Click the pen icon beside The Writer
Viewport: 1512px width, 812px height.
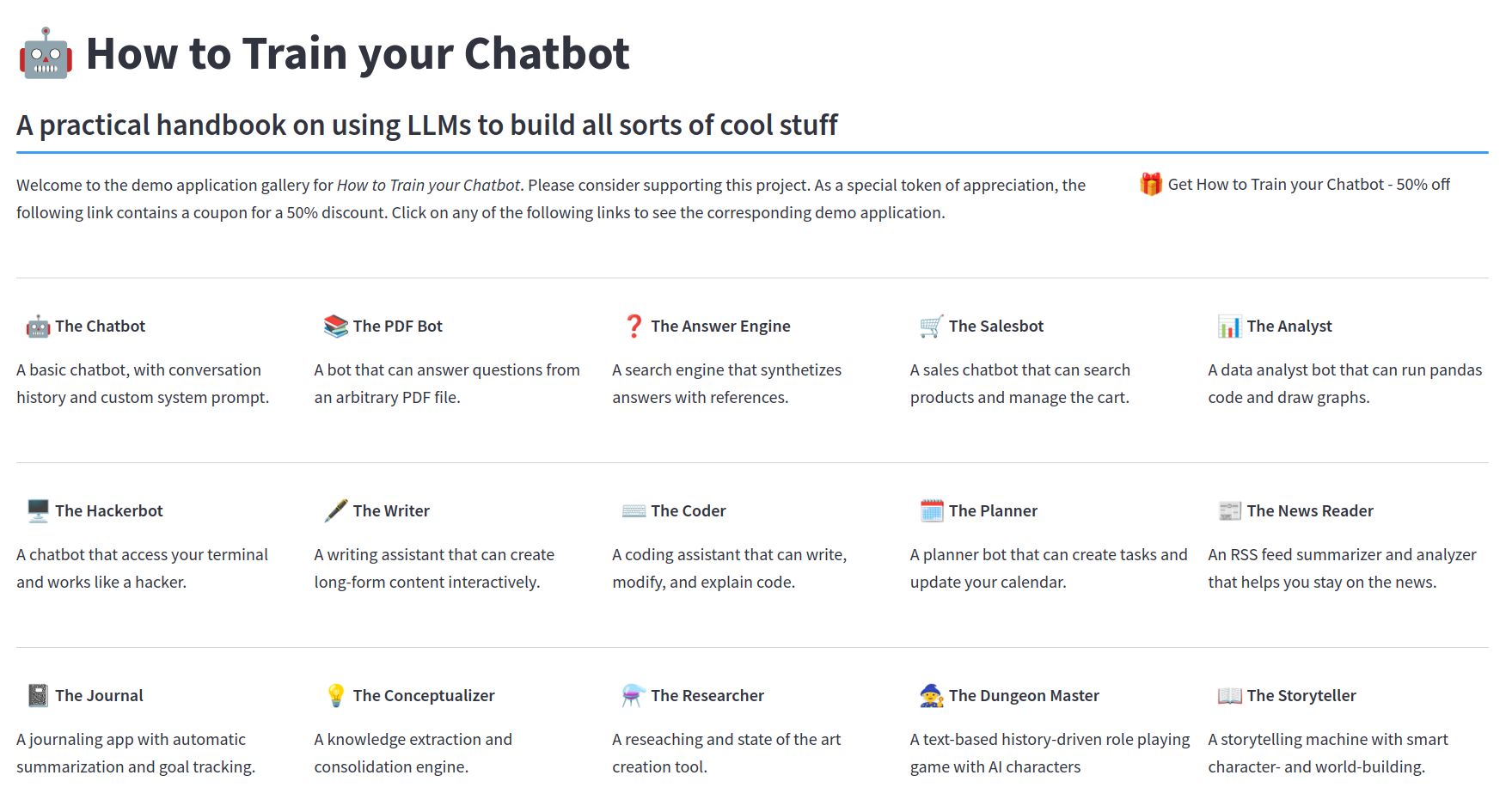(335, 511)
